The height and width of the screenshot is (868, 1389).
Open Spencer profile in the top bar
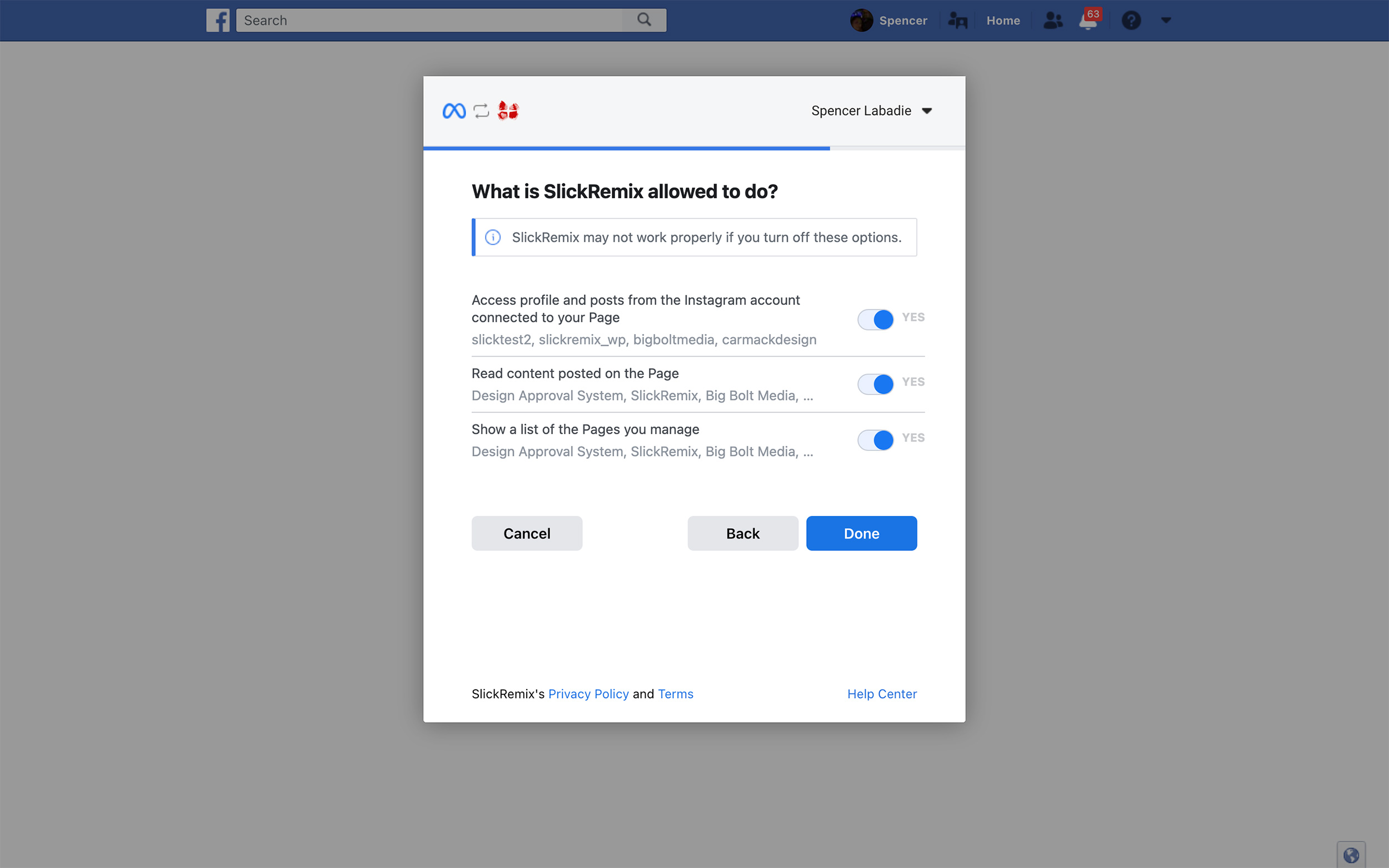888,21
